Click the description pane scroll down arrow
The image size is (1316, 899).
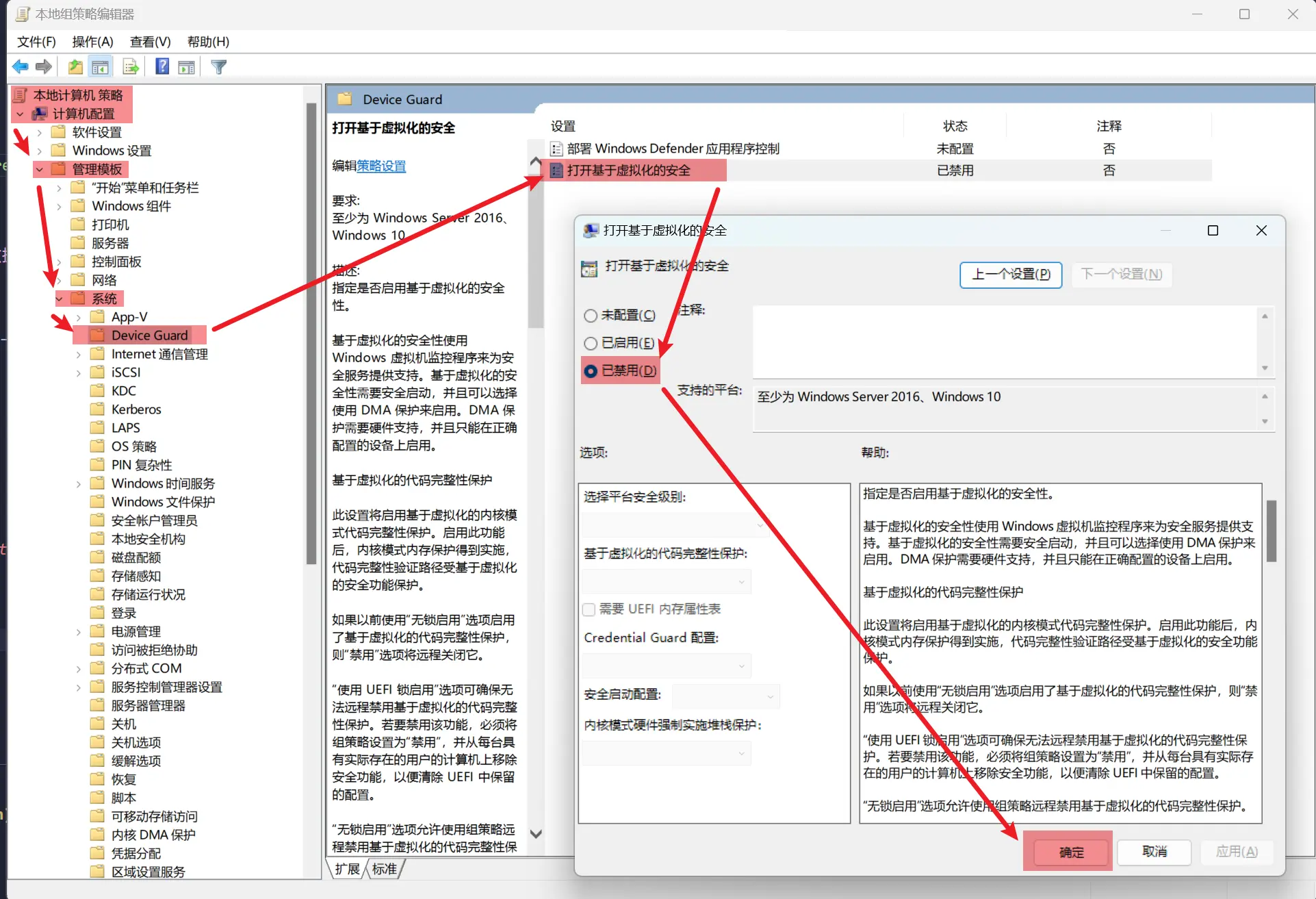coord(537,834)
